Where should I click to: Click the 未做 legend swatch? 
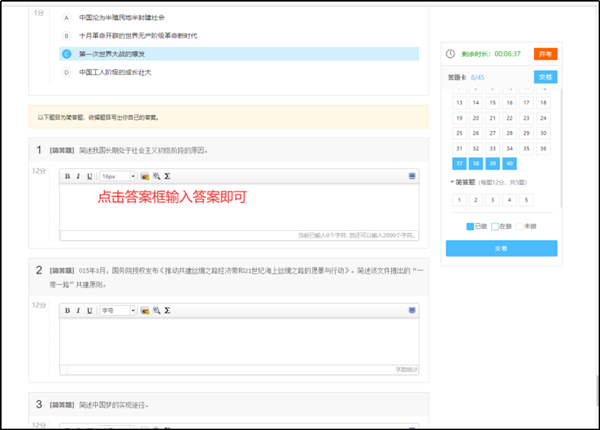pyautogui.click(x=519, y=226)
